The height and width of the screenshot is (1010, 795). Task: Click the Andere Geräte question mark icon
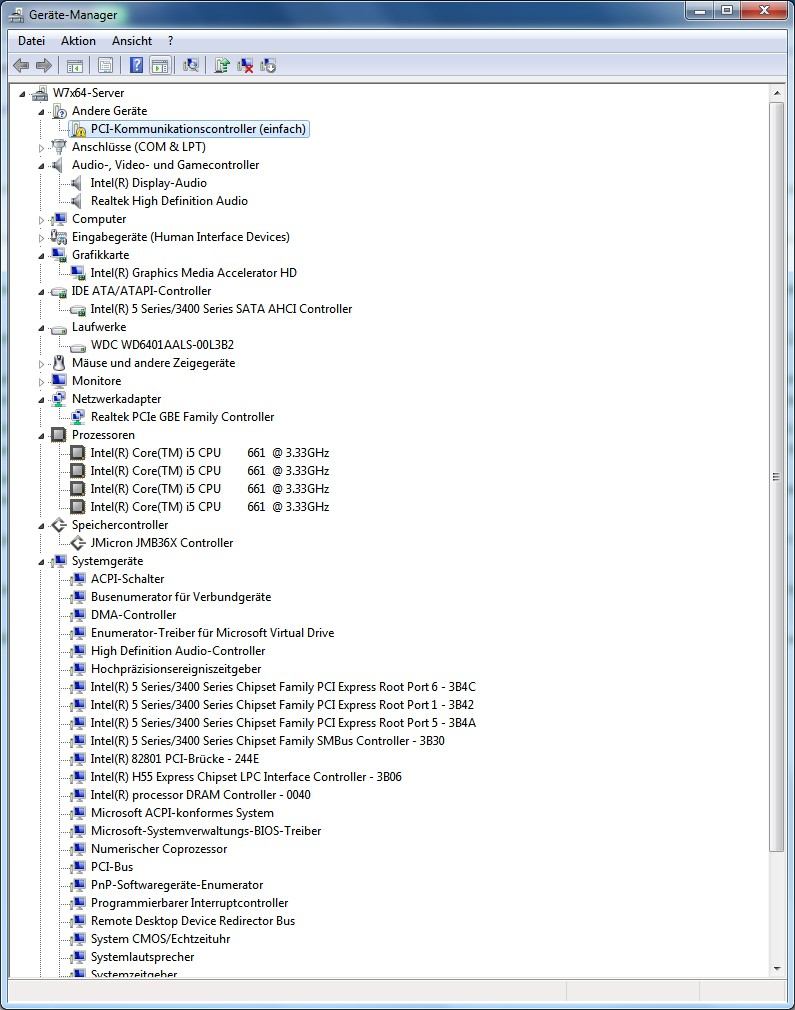pyautogui.click(x=59, y=111)
